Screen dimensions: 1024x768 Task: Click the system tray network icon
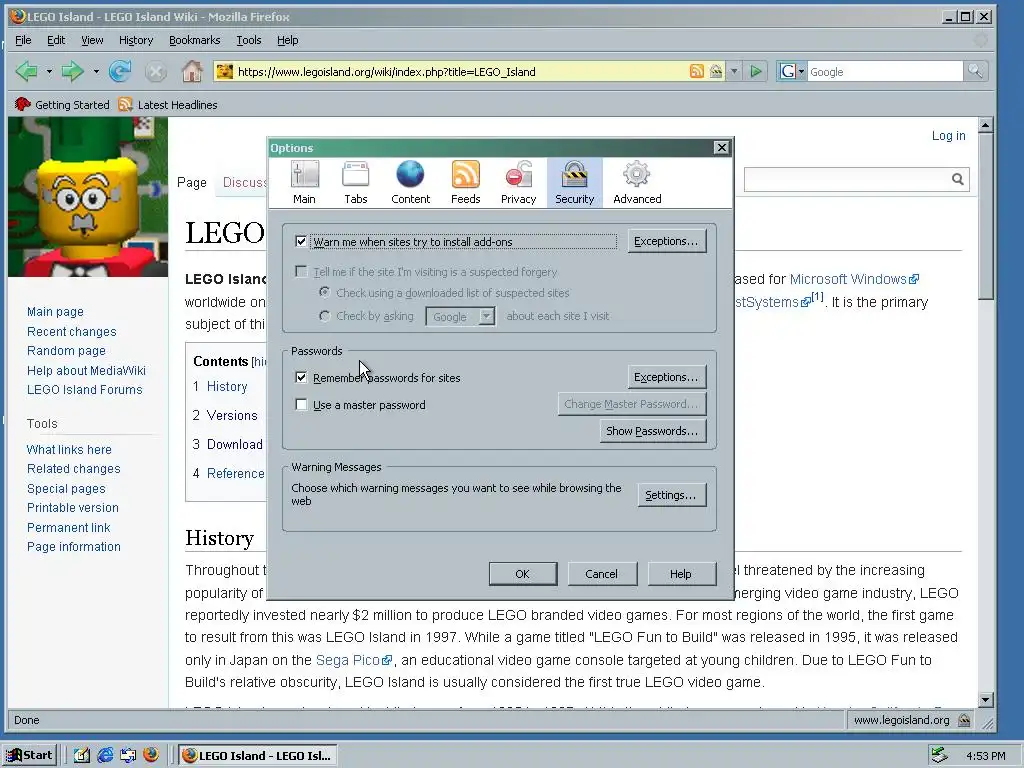click(x=939, y=755)
